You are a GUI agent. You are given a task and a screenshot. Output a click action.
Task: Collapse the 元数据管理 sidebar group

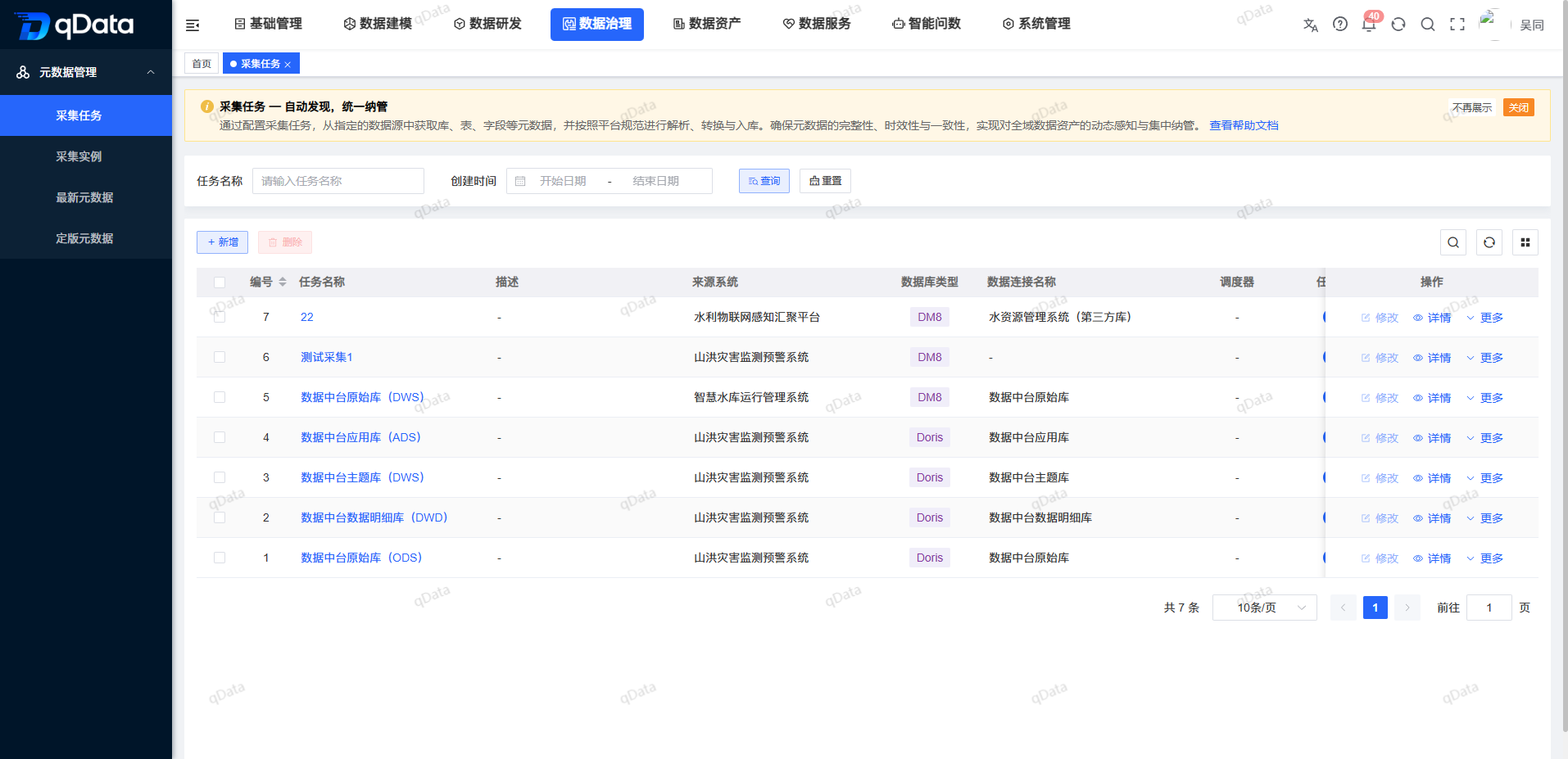[x=86, y=72]
